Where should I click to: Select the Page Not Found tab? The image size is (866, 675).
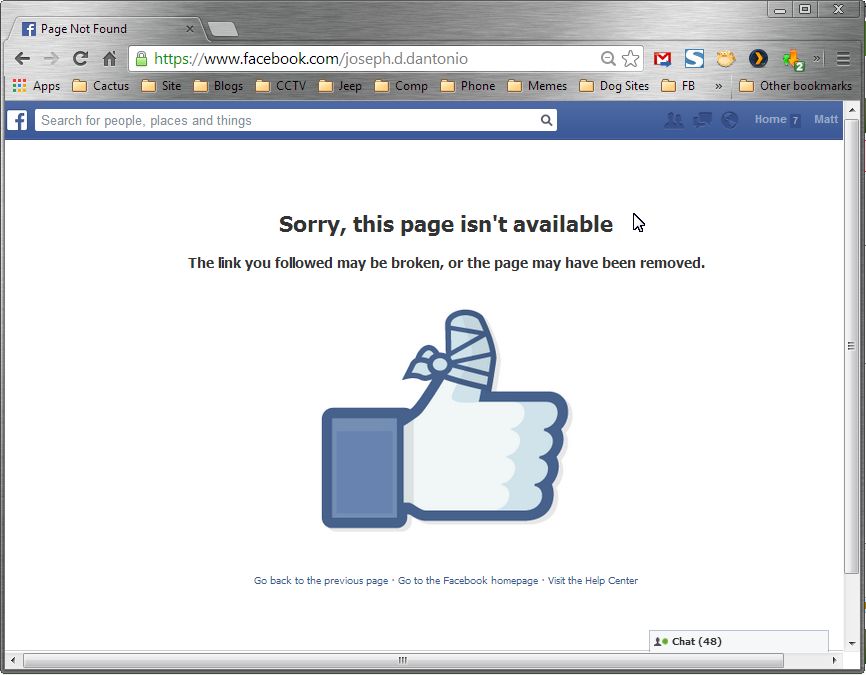click(x=105, y=29)
